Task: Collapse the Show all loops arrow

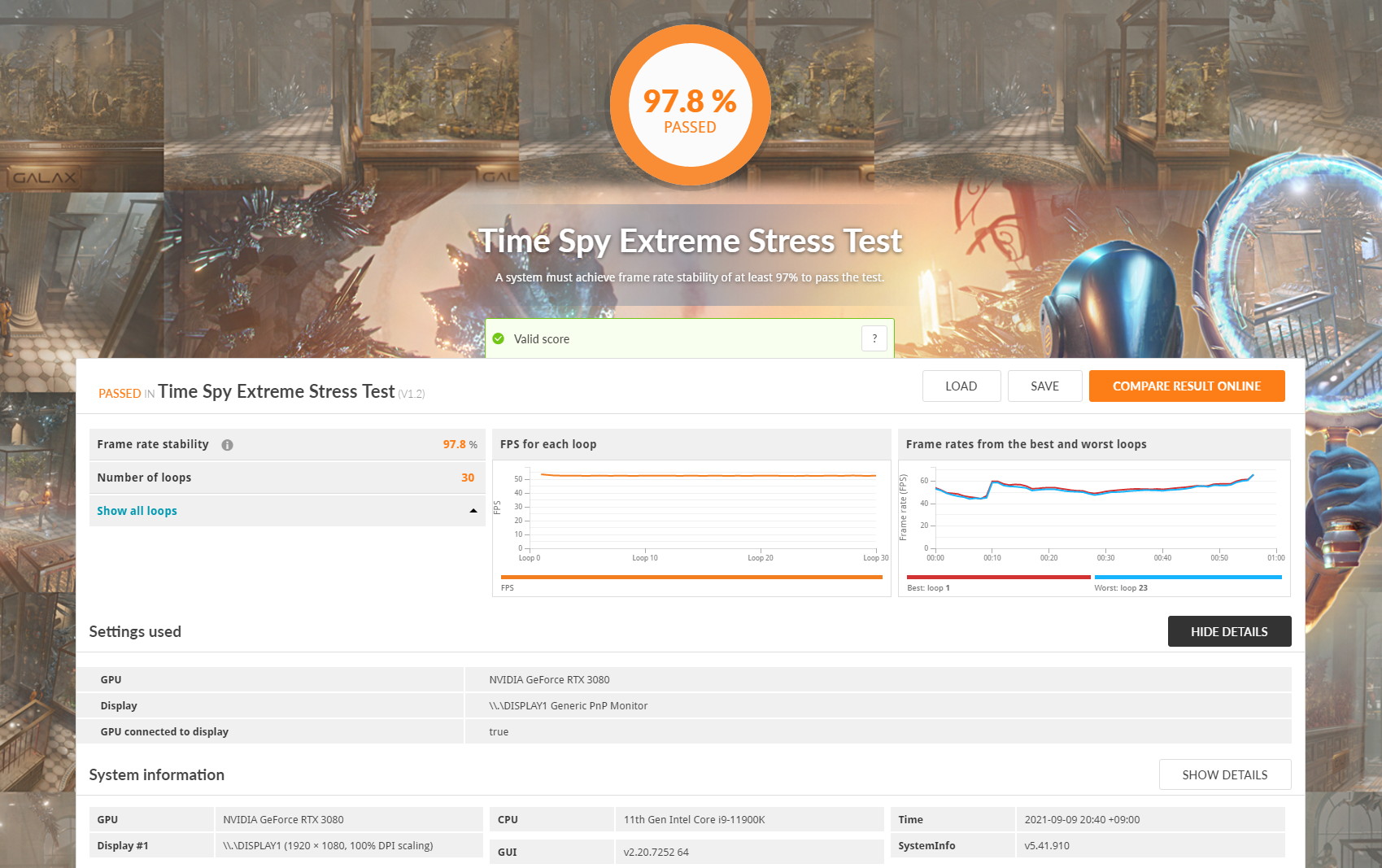Action: (473, 511)
